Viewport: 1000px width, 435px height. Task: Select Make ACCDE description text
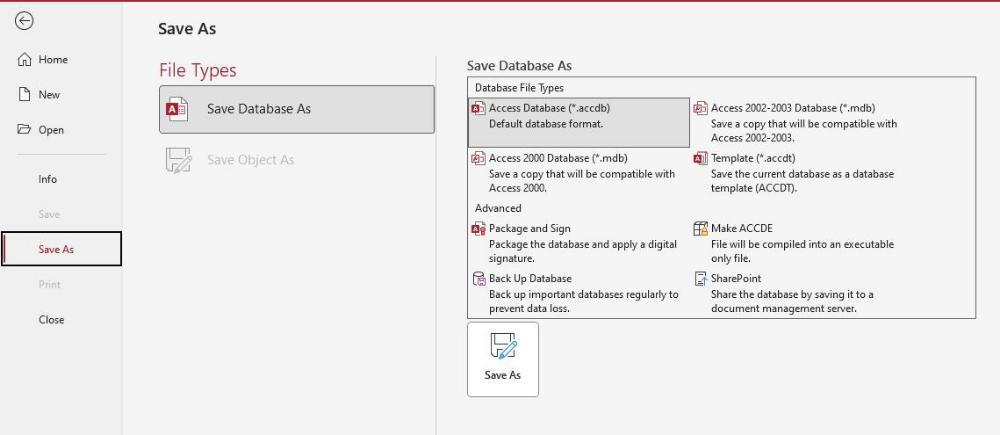click(802, 251)
